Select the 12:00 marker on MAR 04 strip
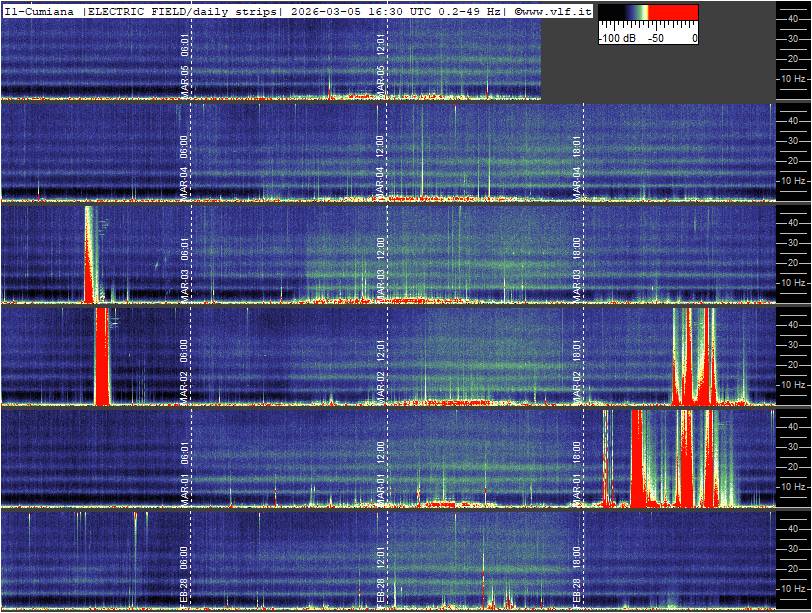 (x=382, y=157)
